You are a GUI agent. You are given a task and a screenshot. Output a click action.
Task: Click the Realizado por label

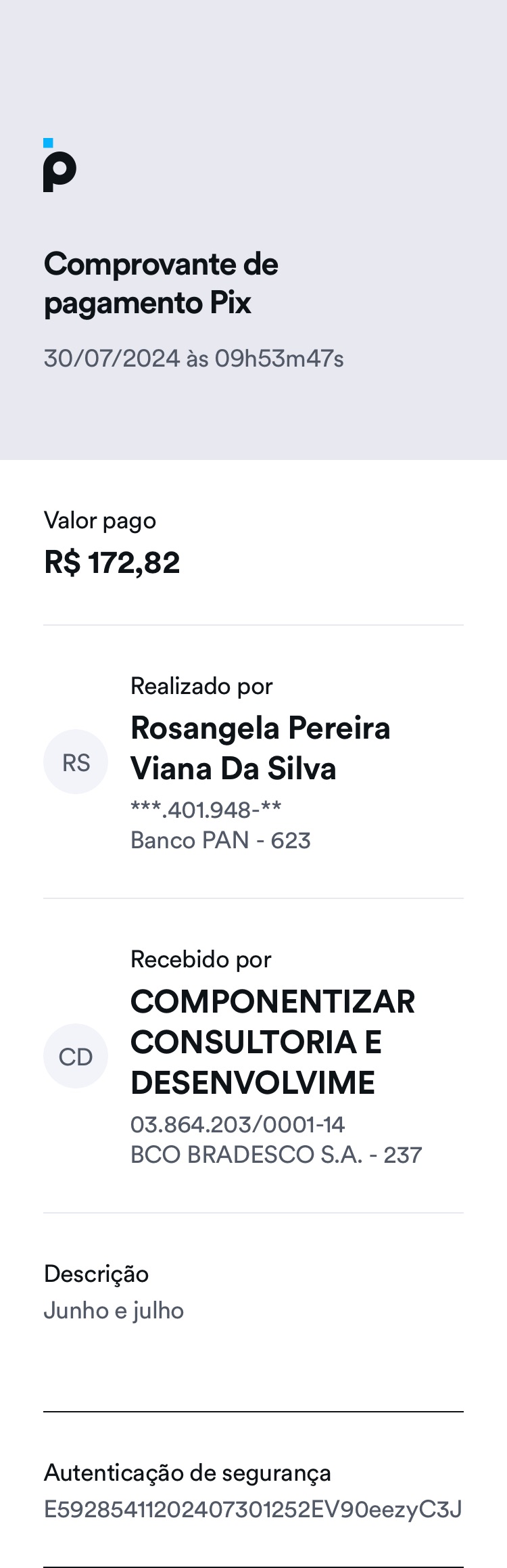(x=201, y=686)
